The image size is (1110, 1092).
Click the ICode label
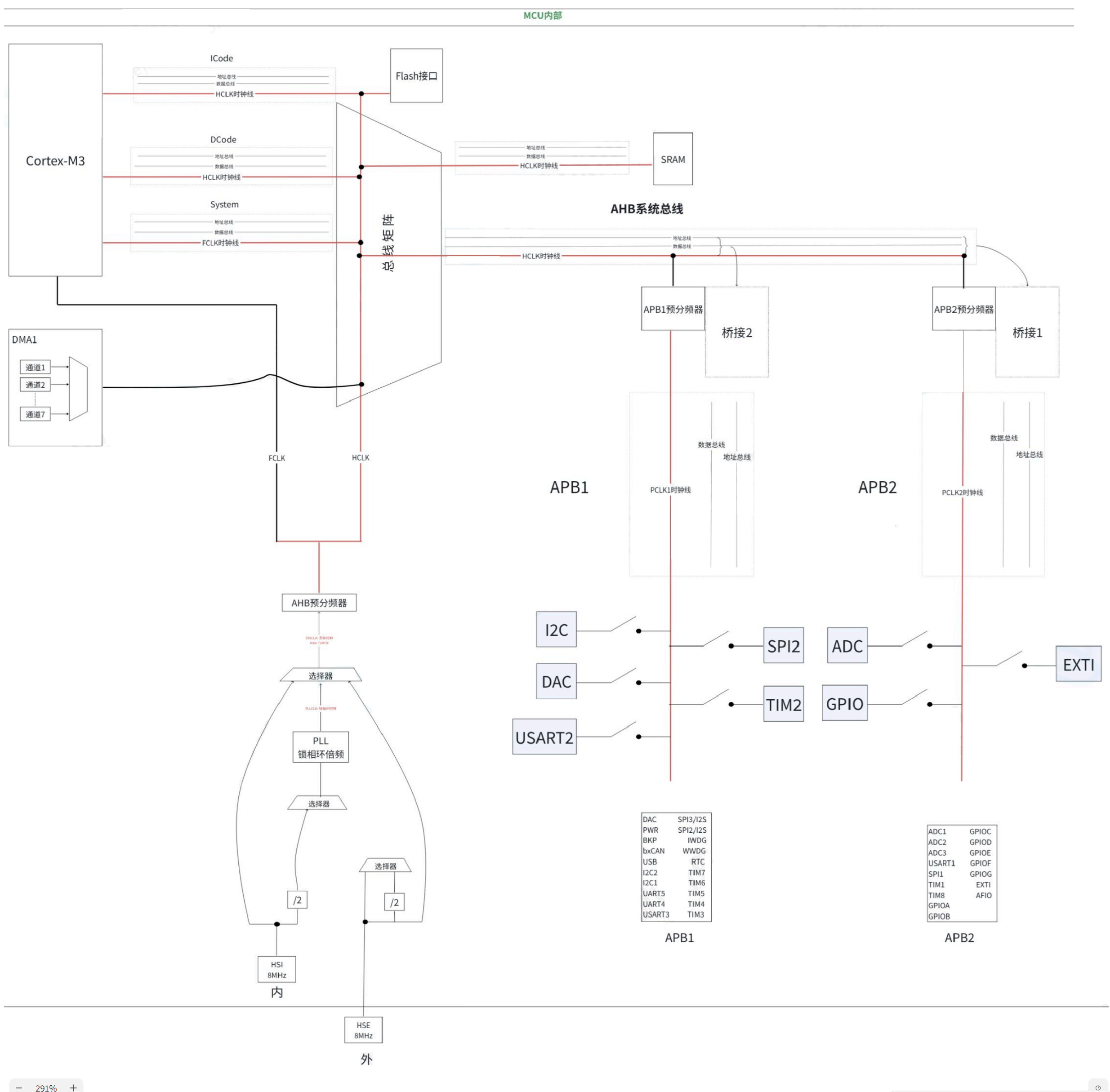(x=222, y=58)
